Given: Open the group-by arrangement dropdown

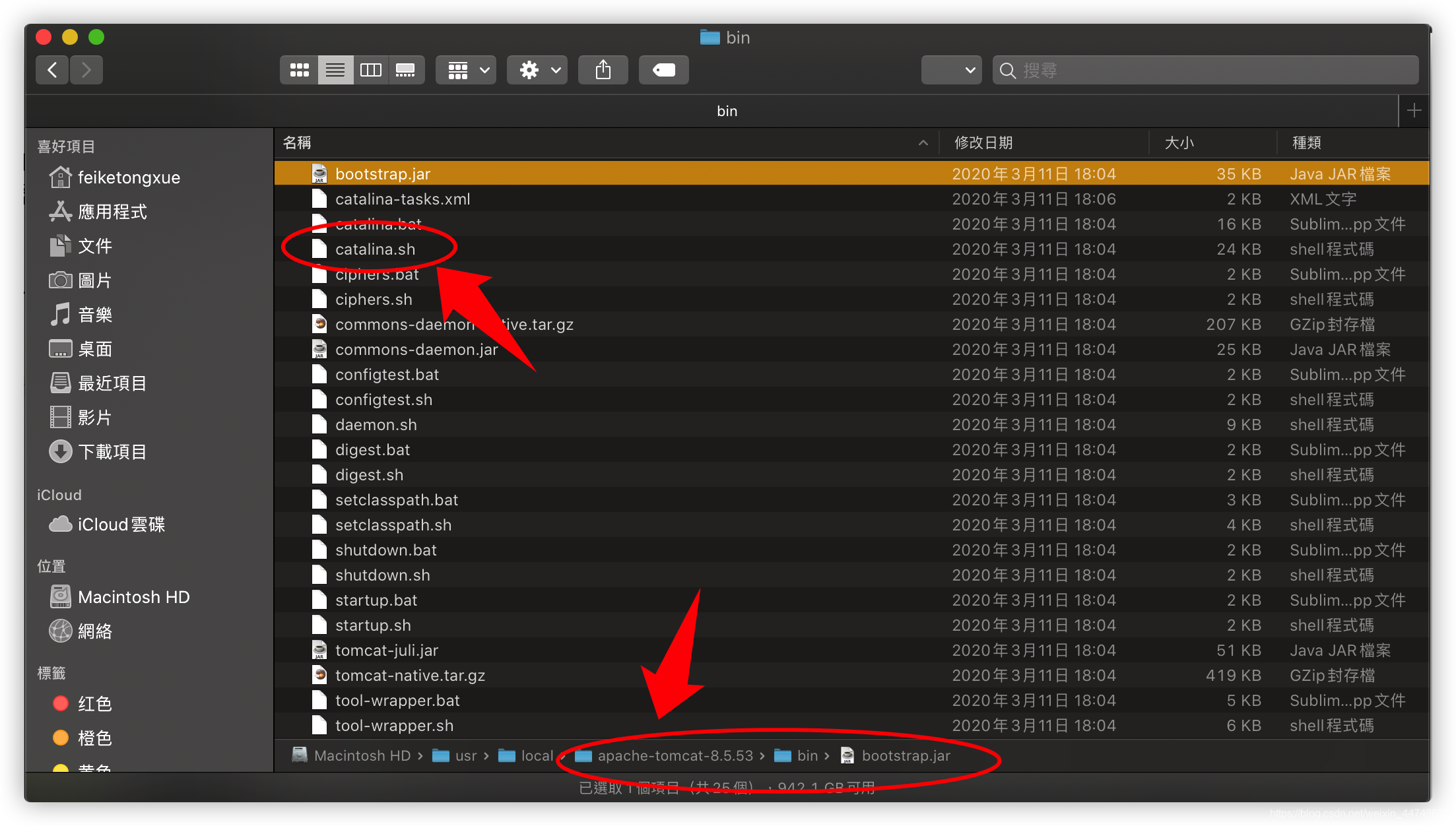Looking at the screenshot, I should [x=467, y=70].
